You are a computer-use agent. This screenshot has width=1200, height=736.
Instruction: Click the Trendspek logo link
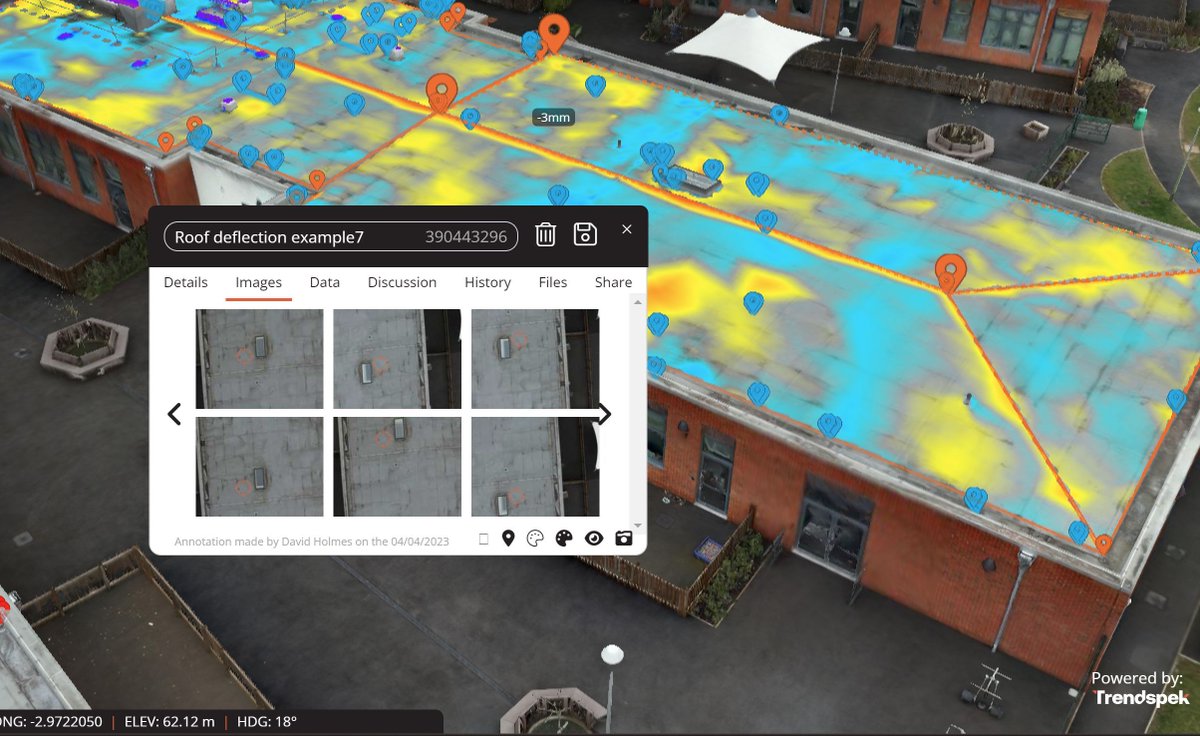[1140, 698]
